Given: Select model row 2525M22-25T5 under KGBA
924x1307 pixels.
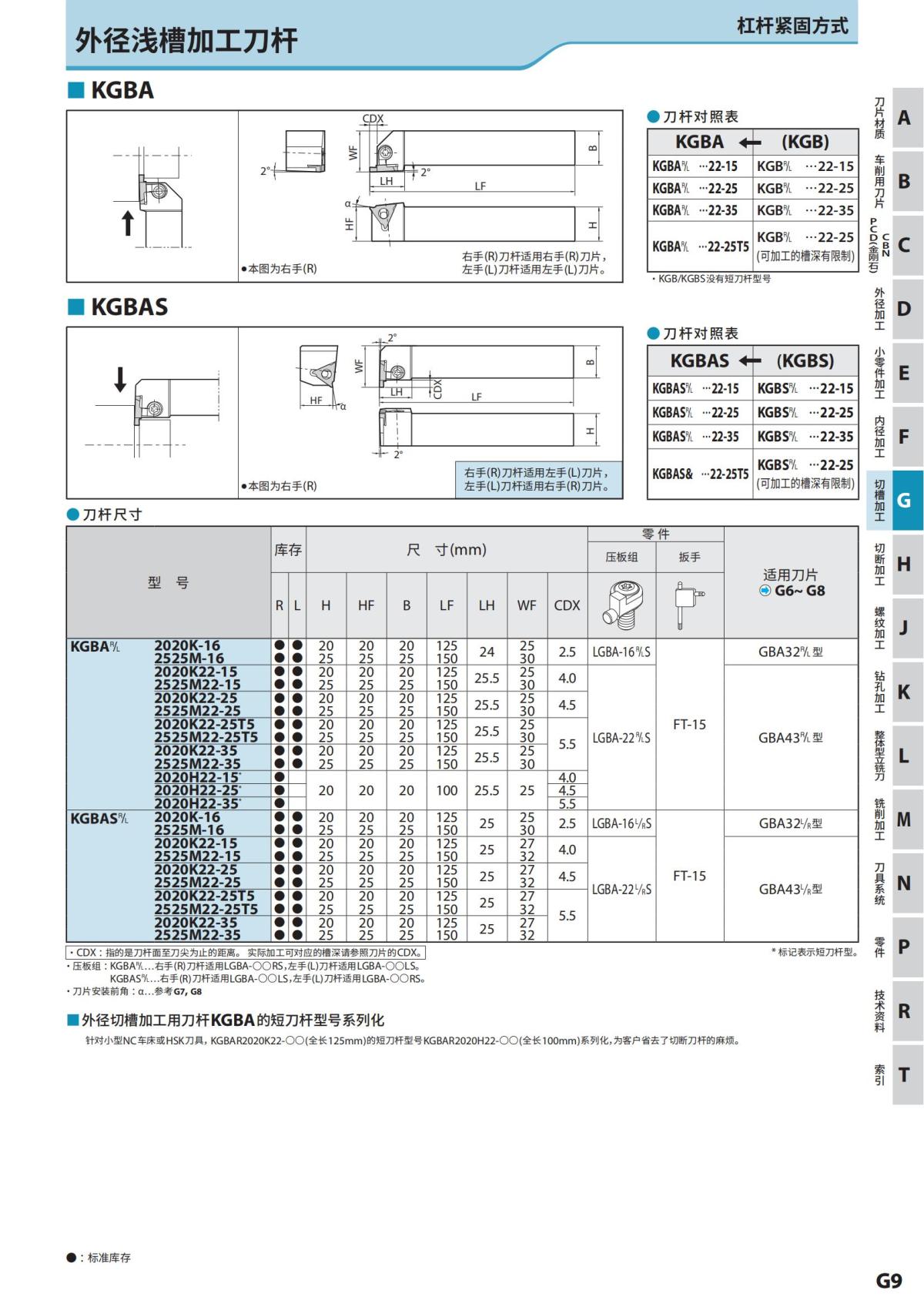Looking at the screenshot, I should (206, 737).
